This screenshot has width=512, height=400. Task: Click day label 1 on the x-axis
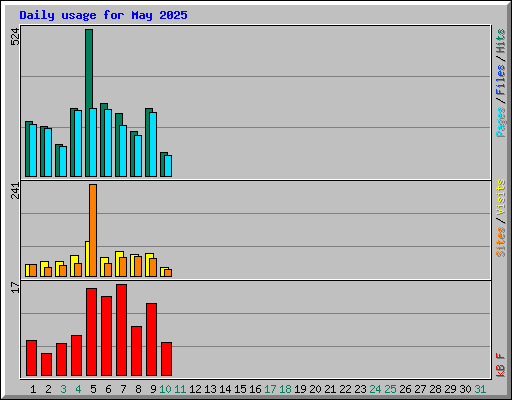(x=33, y=389)
